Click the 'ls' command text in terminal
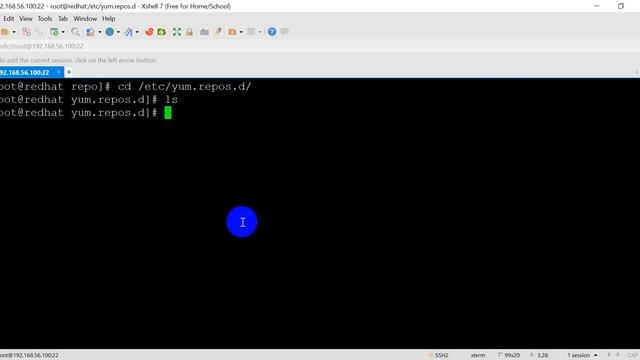 171,100
